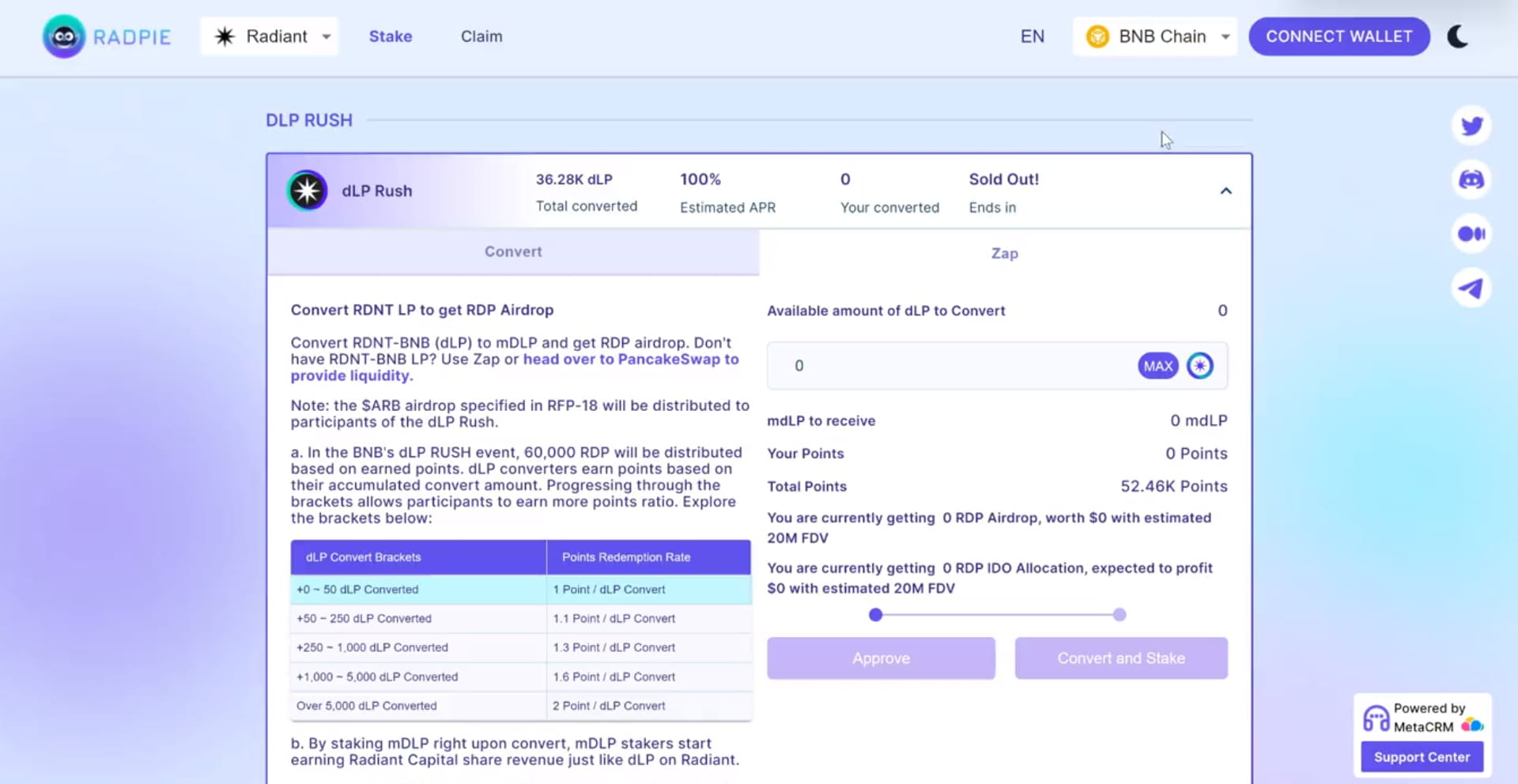The width and height of the screenshot is (1518, 784).
Task: Click the MAX amount button
Action: (1158, 366)
